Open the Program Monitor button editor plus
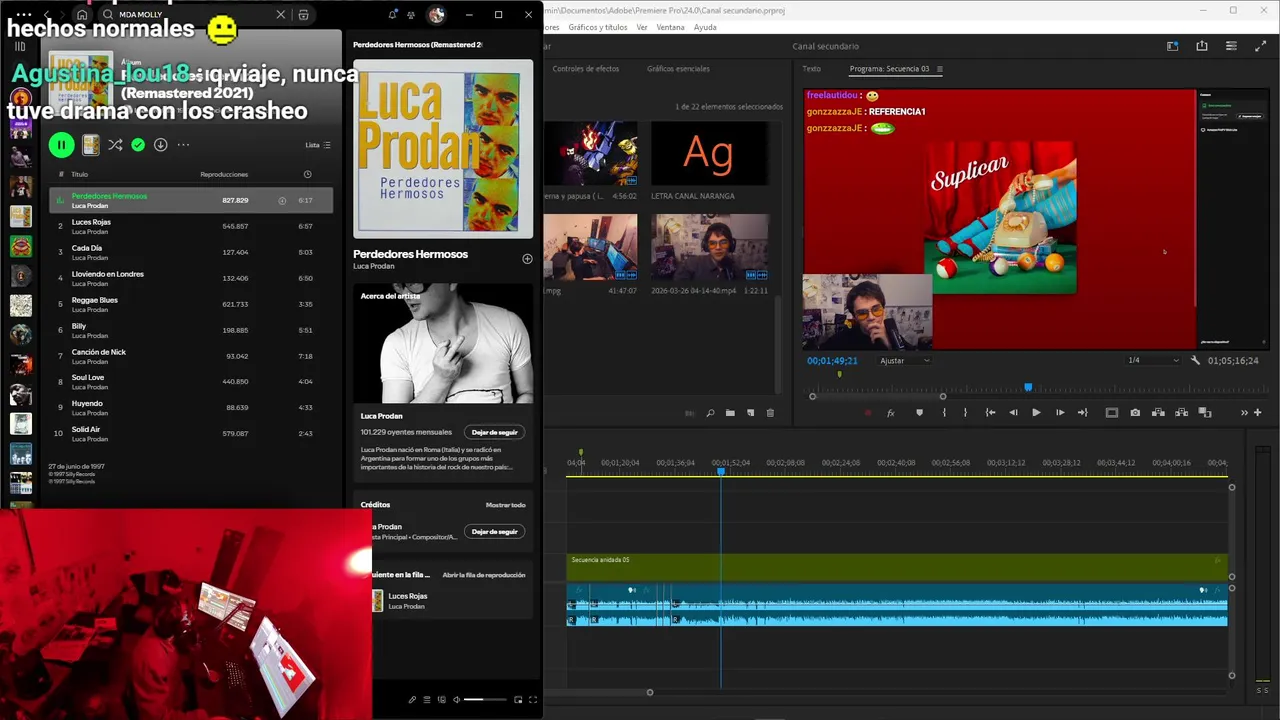The image size is (1280, 720). [x=1257, y=412]
